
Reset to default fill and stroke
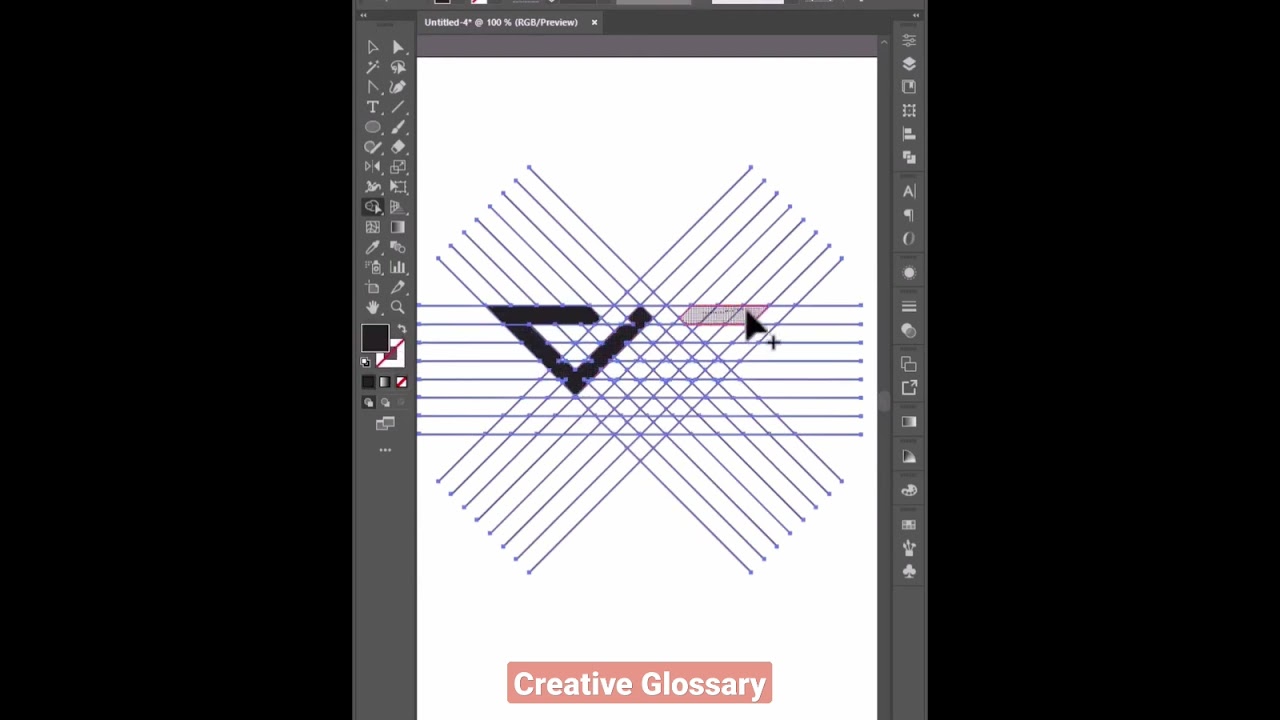pyautogui.click(x=366, y=361)
